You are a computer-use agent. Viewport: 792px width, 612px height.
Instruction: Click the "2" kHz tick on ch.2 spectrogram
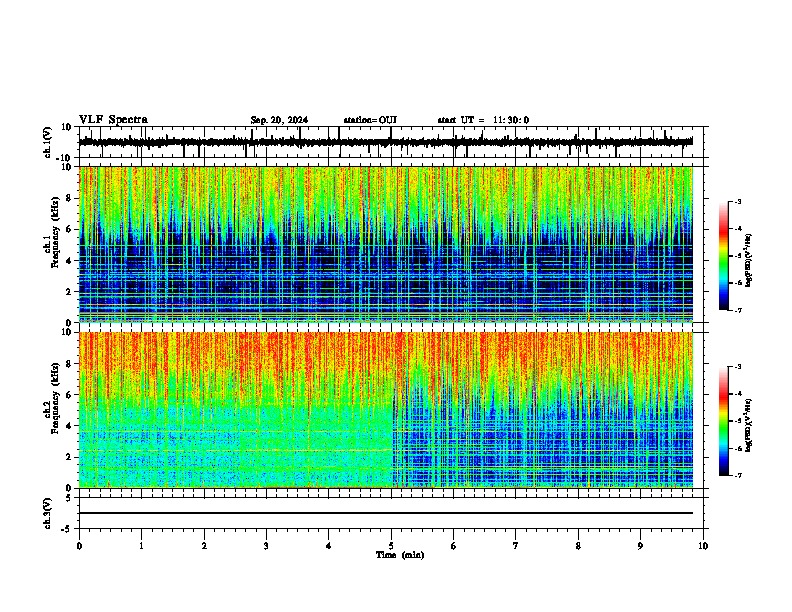69,457
